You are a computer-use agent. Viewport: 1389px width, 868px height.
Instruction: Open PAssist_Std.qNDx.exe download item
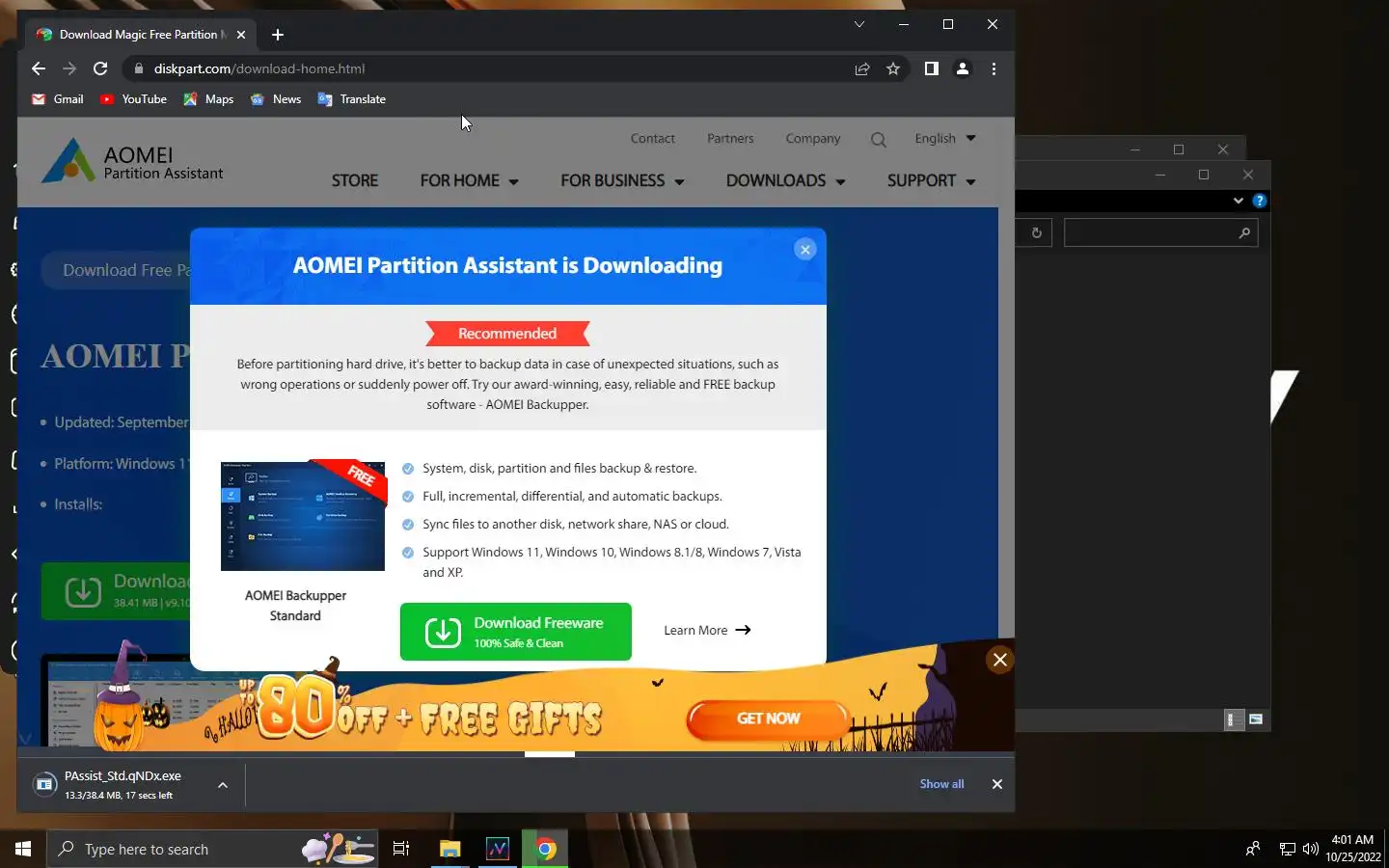121,785
